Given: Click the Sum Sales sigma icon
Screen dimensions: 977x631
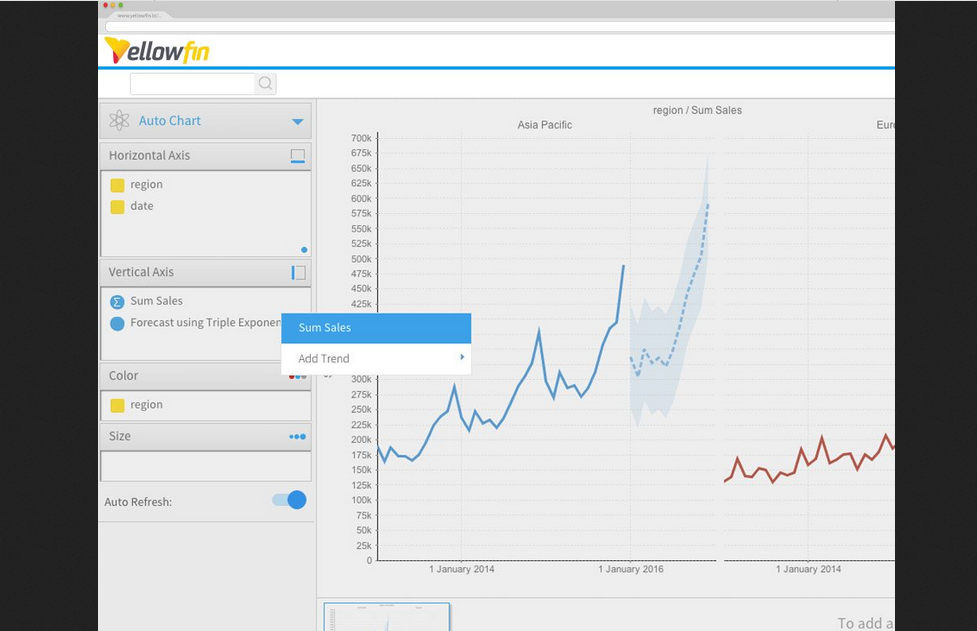Looking at the screenshot, I should [x=117, y=301].
